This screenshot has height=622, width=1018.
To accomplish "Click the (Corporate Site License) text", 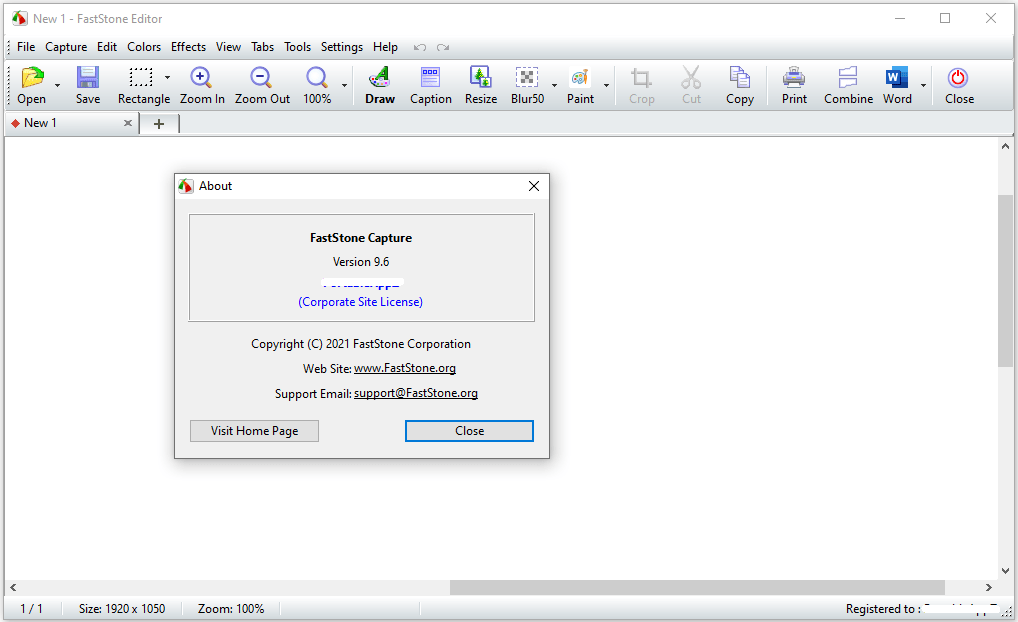I will (360, 302).
